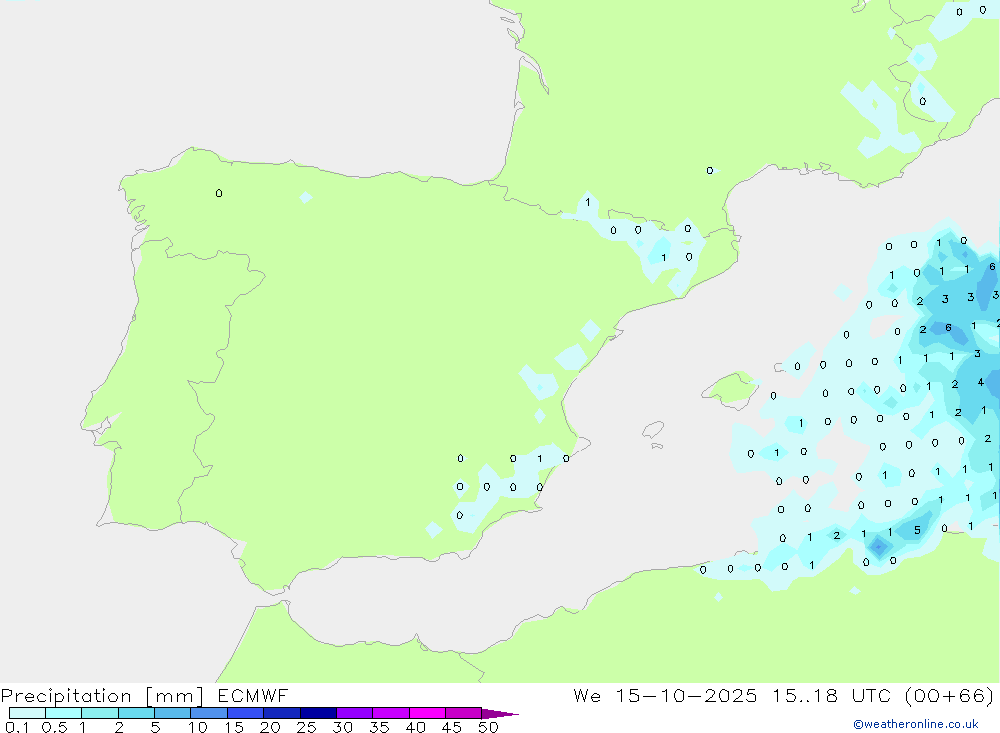Select Ibiza island on the map
Viewport: 1000px width, 733px height.
[653, 430]
